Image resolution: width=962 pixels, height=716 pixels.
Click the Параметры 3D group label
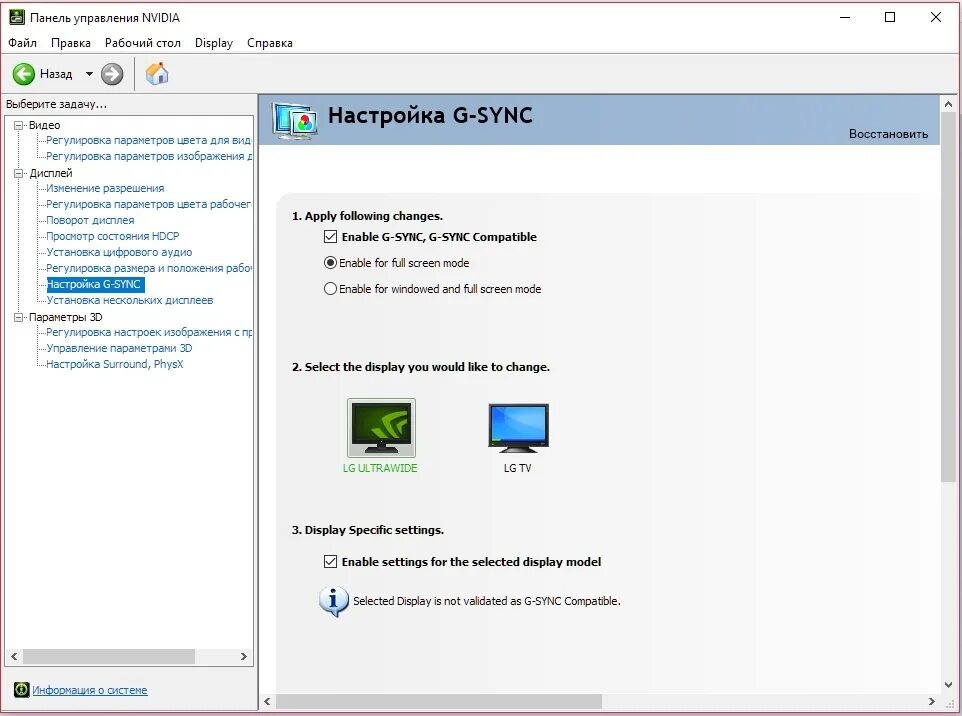point(66,317)
